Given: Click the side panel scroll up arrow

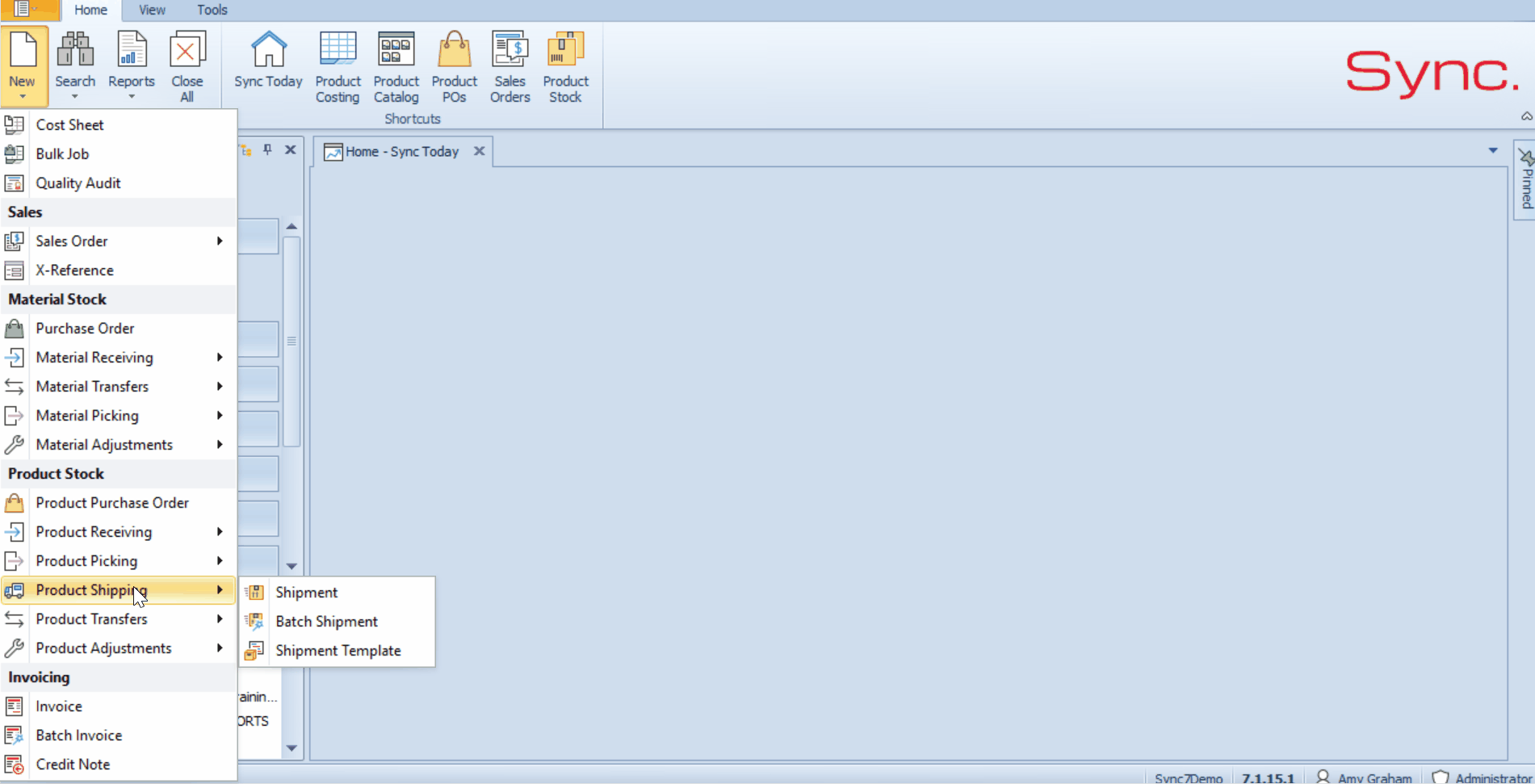Looking at the screenshot, I should click(x=291, y=226).
